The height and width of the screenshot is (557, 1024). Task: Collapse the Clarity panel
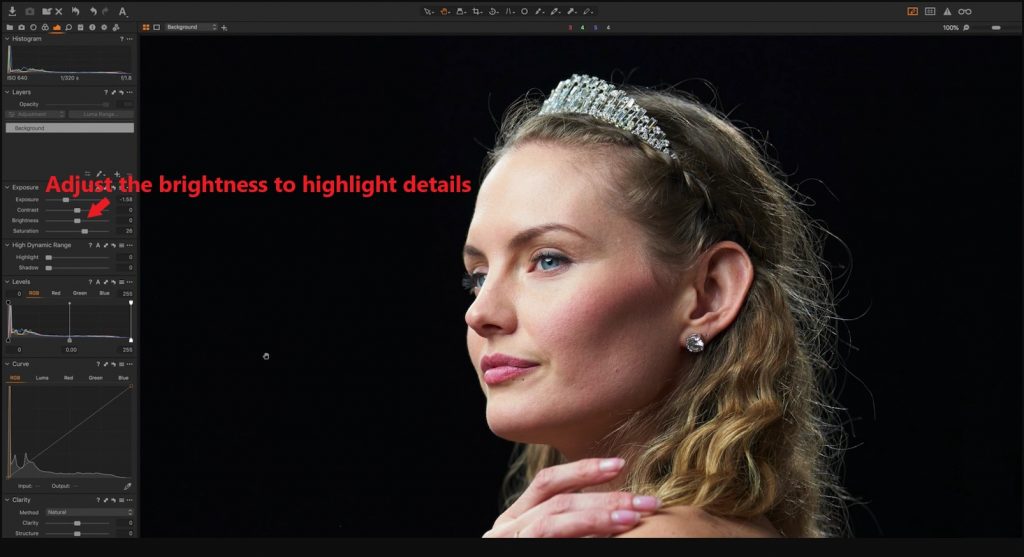click(x=7, y=500)
